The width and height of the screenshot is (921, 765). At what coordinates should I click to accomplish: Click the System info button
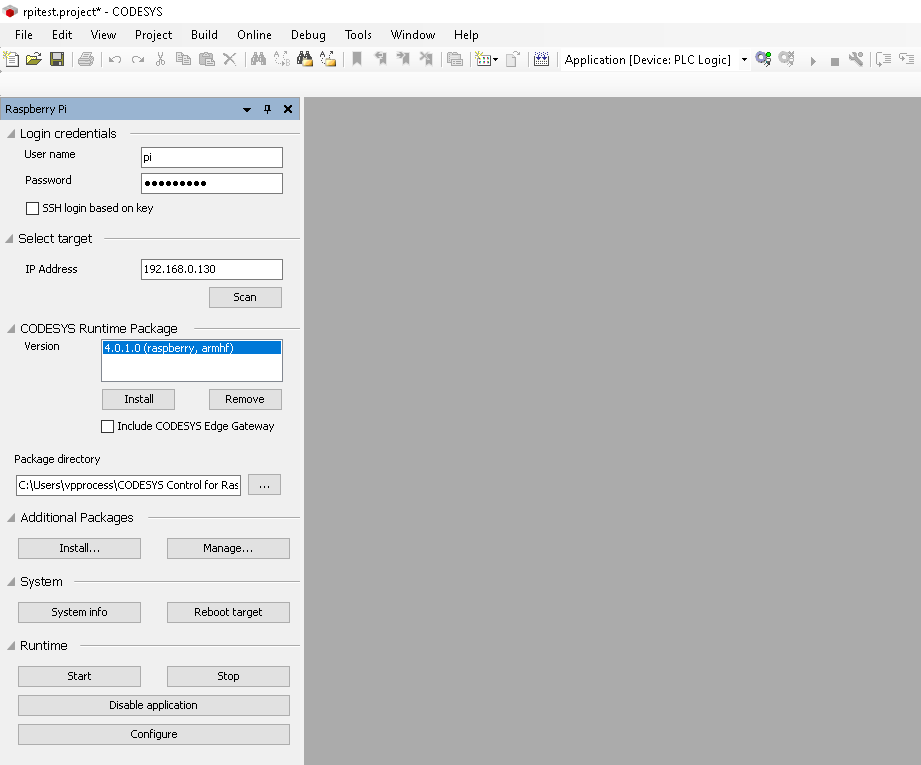79,612
